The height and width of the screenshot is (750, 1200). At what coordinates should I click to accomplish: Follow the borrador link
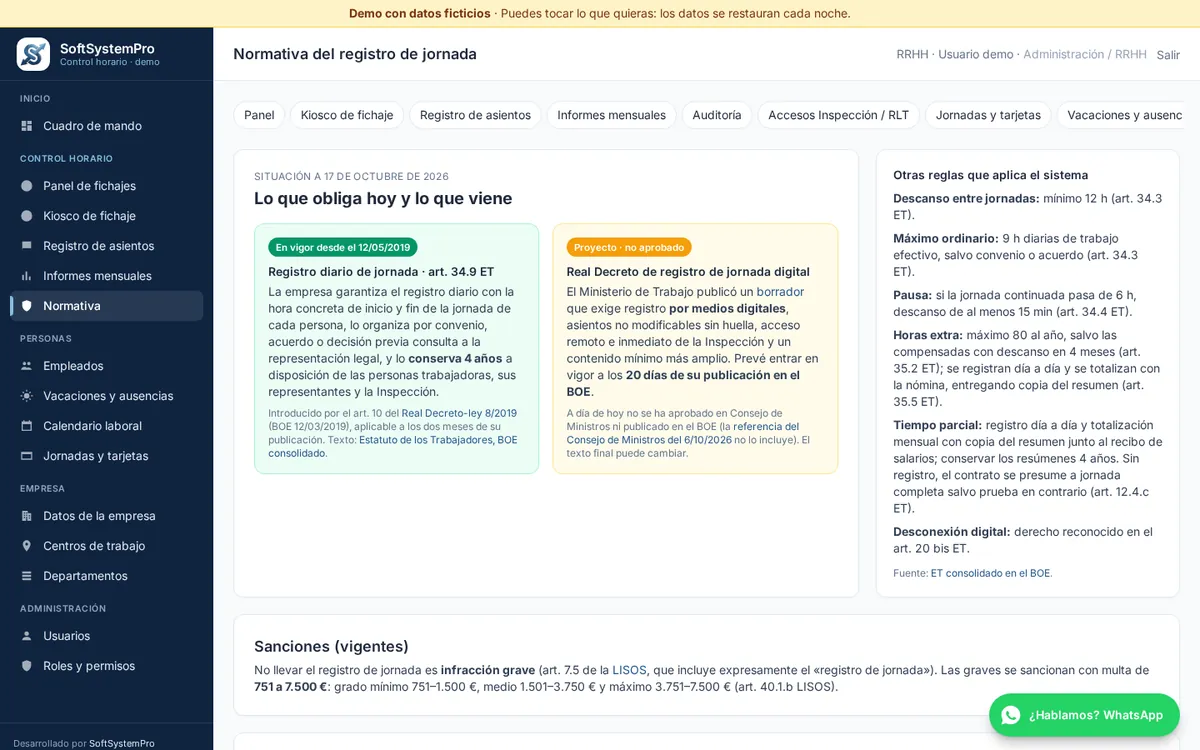click(x=780, y=292)
